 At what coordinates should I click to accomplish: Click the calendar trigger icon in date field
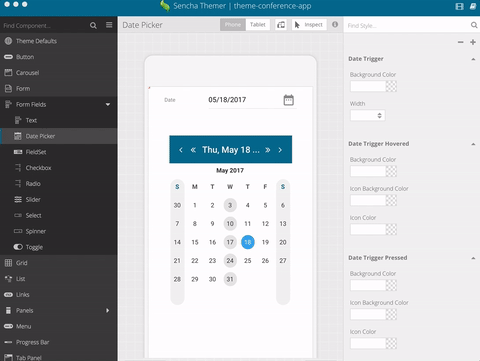click(x=289, y=100)
